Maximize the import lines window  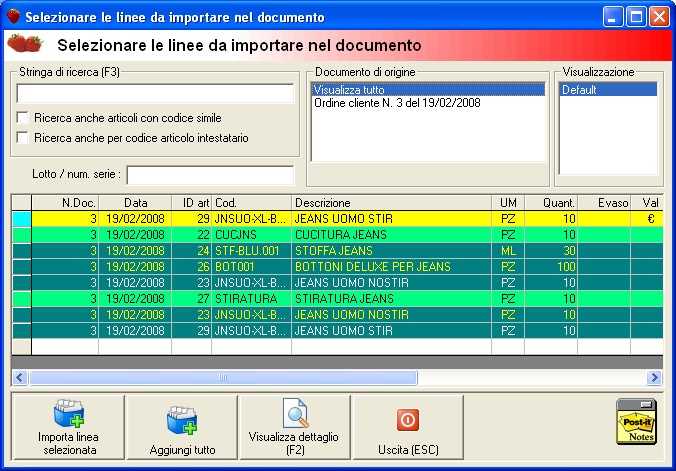click(x=636, y=17)
